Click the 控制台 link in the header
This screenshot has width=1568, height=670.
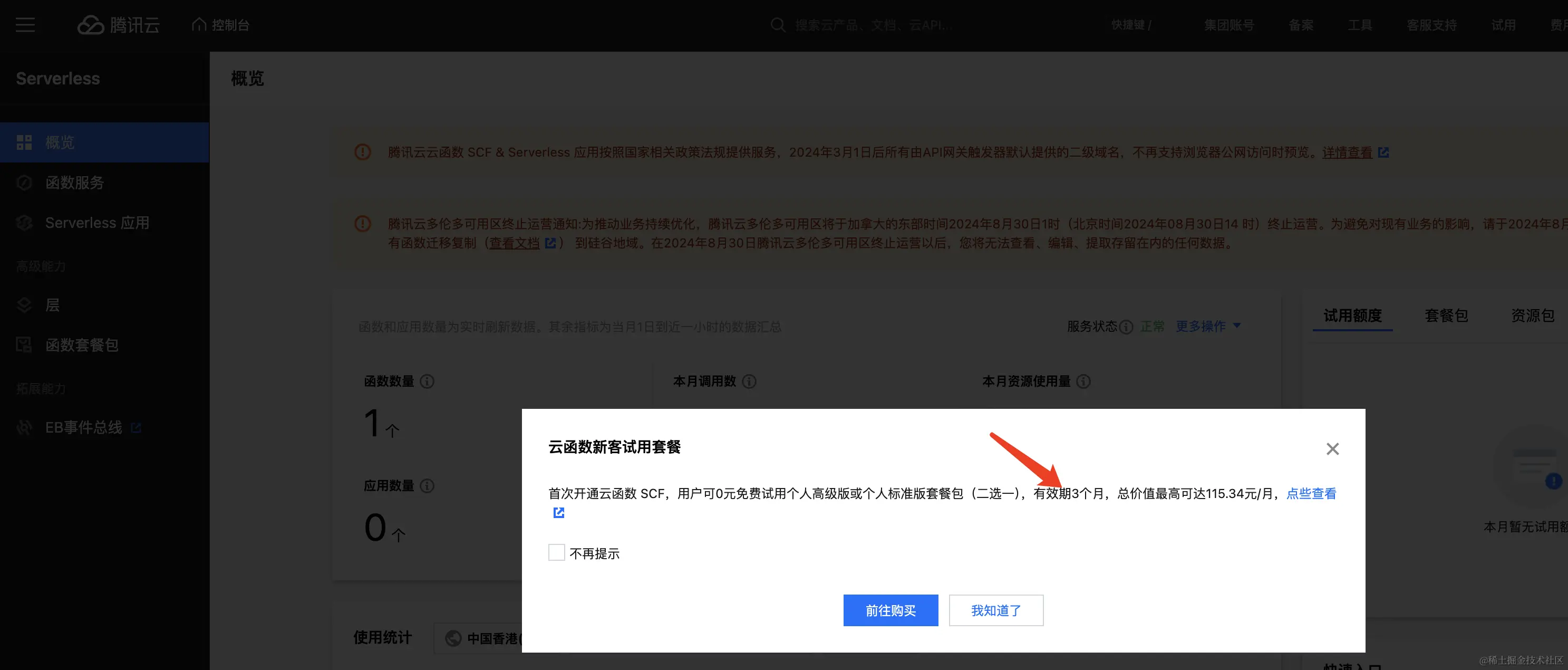(230, 25)
